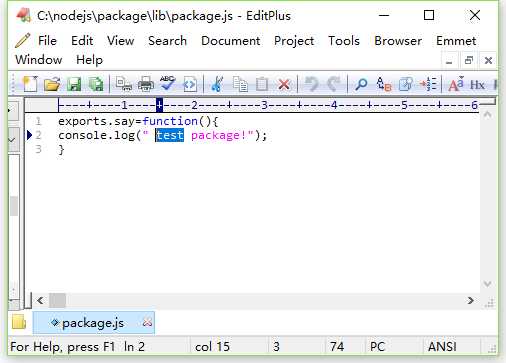
Task: Click the Copy toolbar icon
Action: click(240, 84)
